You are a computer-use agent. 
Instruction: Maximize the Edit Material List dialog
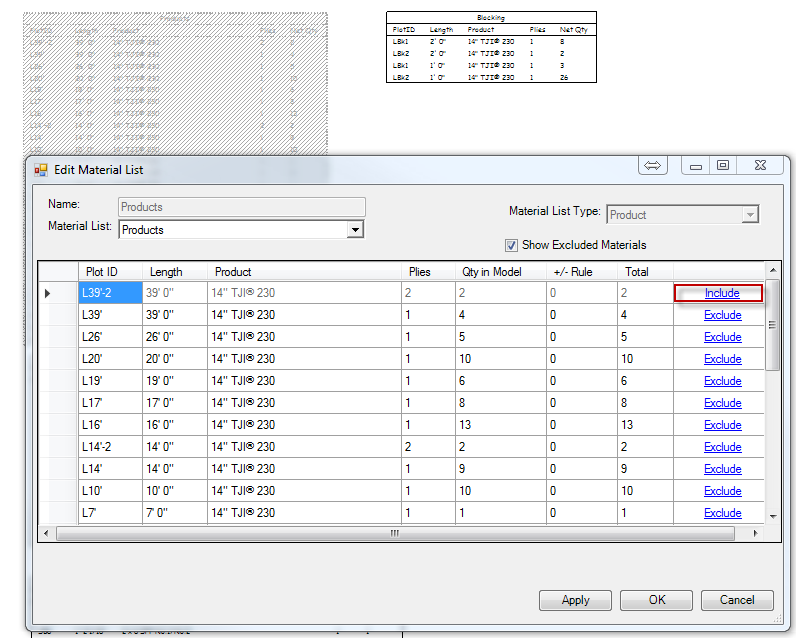point(723,165)
